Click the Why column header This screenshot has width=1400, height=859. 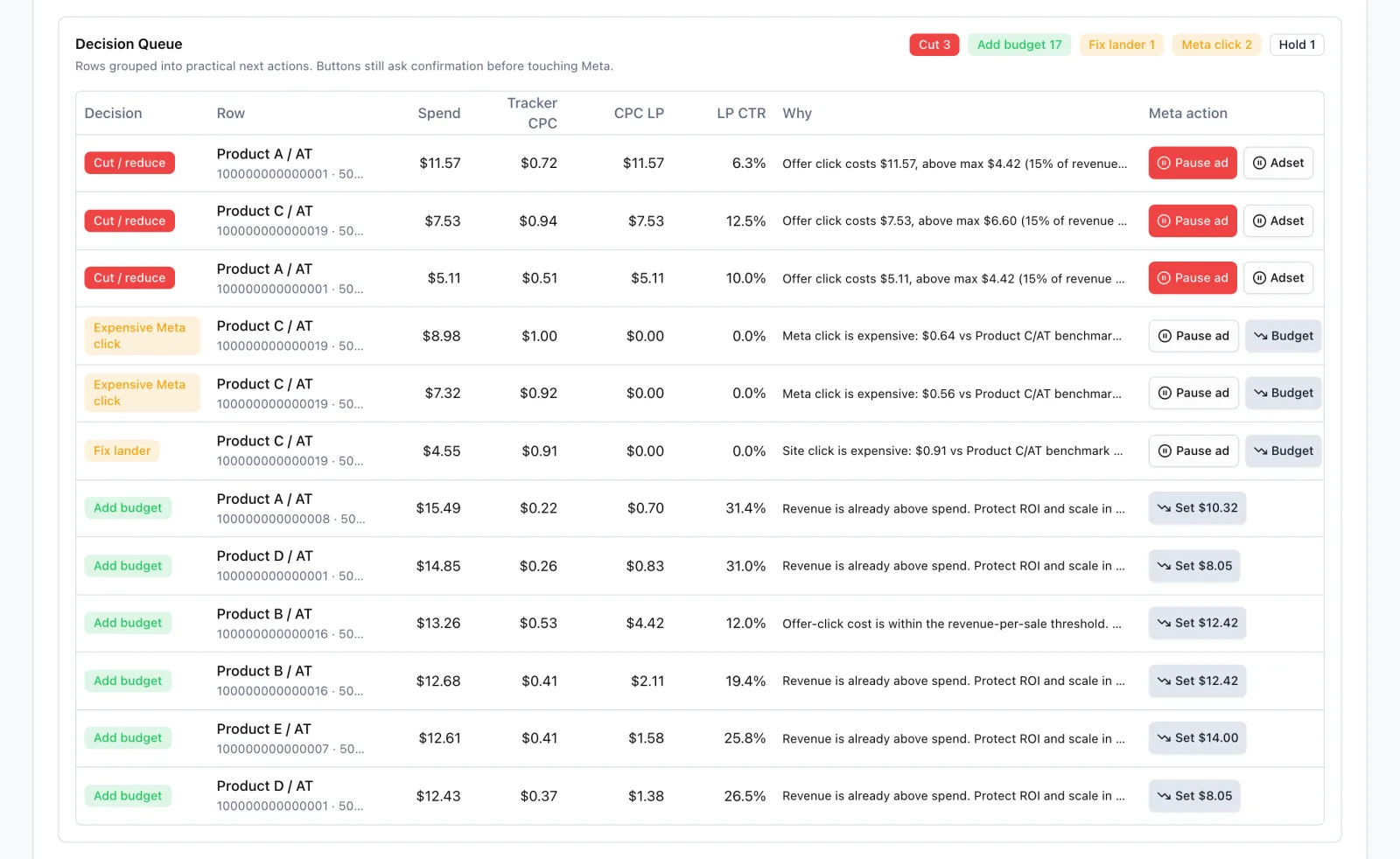797,114
